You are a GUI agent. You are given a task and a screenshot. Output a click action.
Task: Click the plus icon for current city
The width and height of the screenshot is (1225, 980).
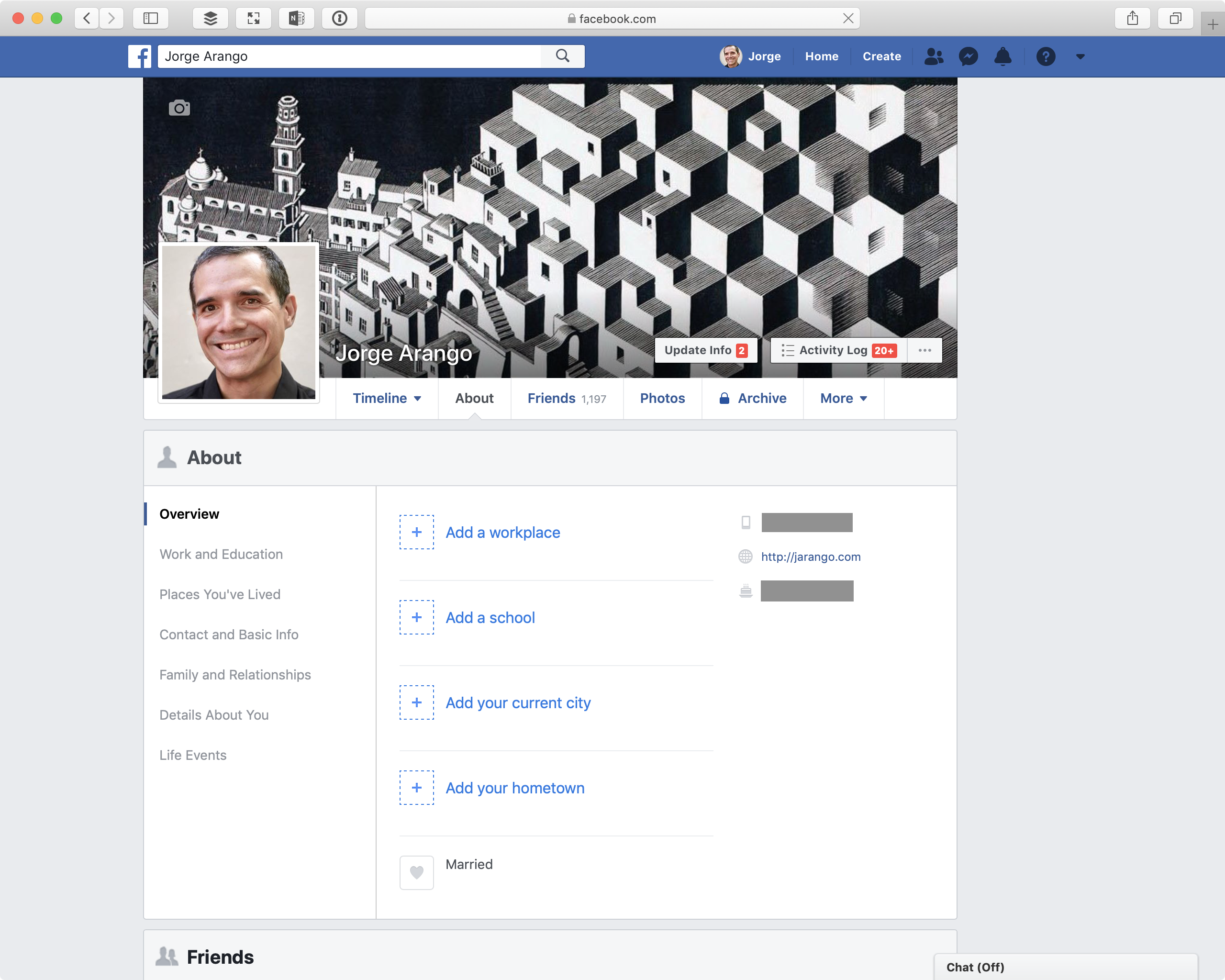point(416,702)
